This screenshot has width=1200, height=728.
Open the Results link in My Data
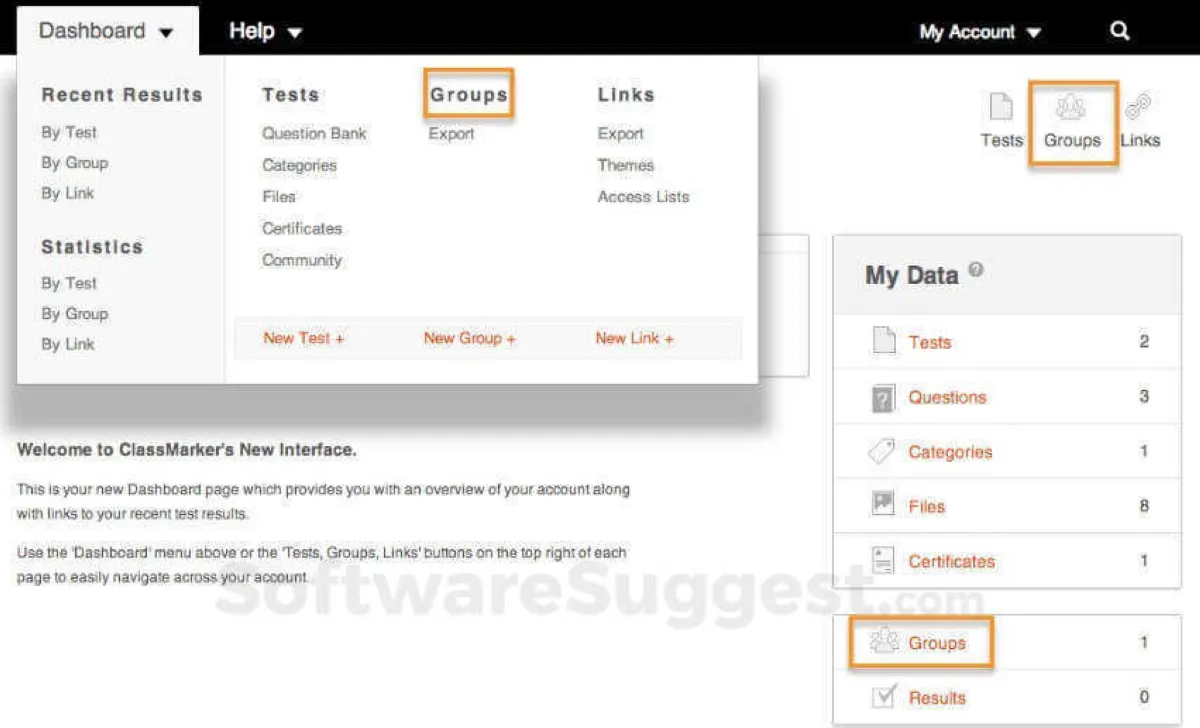coord(937,698)
